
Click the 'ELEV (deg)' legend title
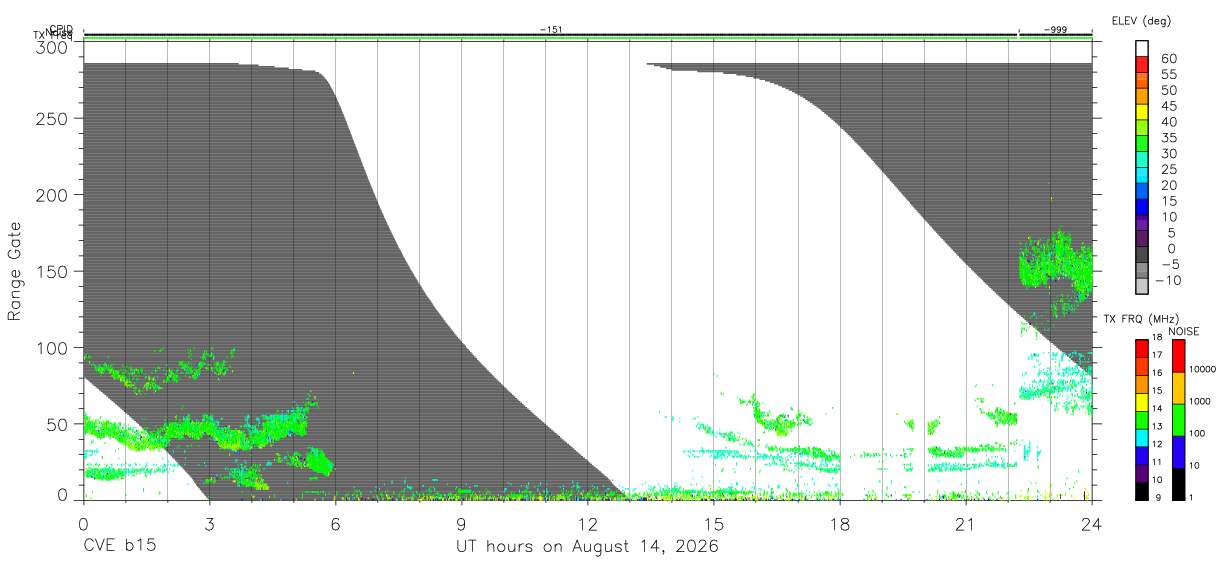click(x=1141, y=21)
